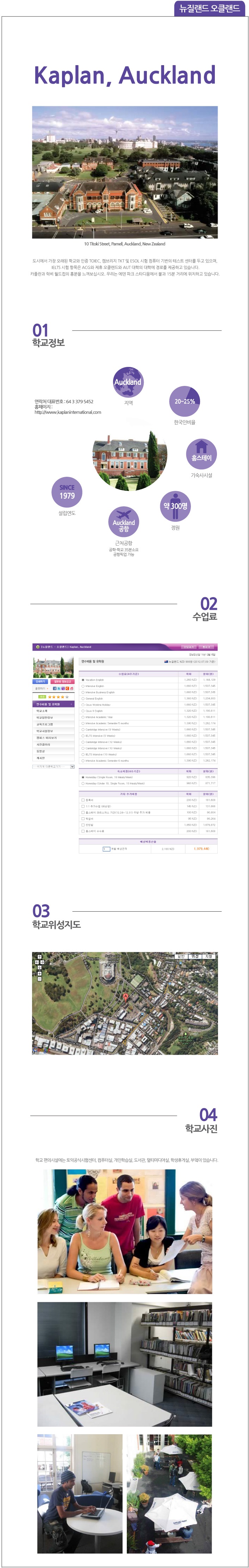
Task: Switch the map to 지형 view
Action: tap(209, 956)
